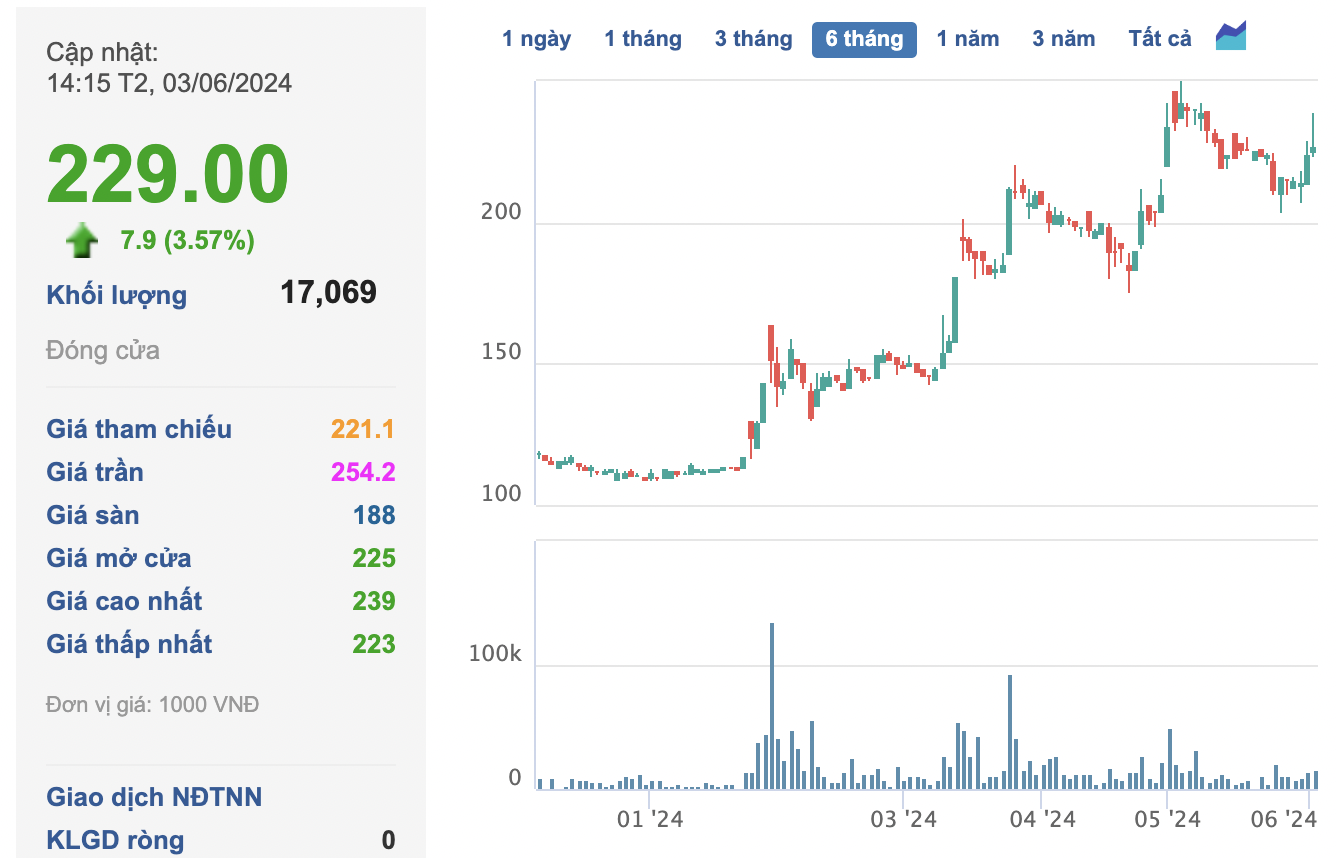Image resolution: width=1336 pixels, height=858 pixels.
Task: Select the '3 năm' time range tab
Action: (1064, 39)
